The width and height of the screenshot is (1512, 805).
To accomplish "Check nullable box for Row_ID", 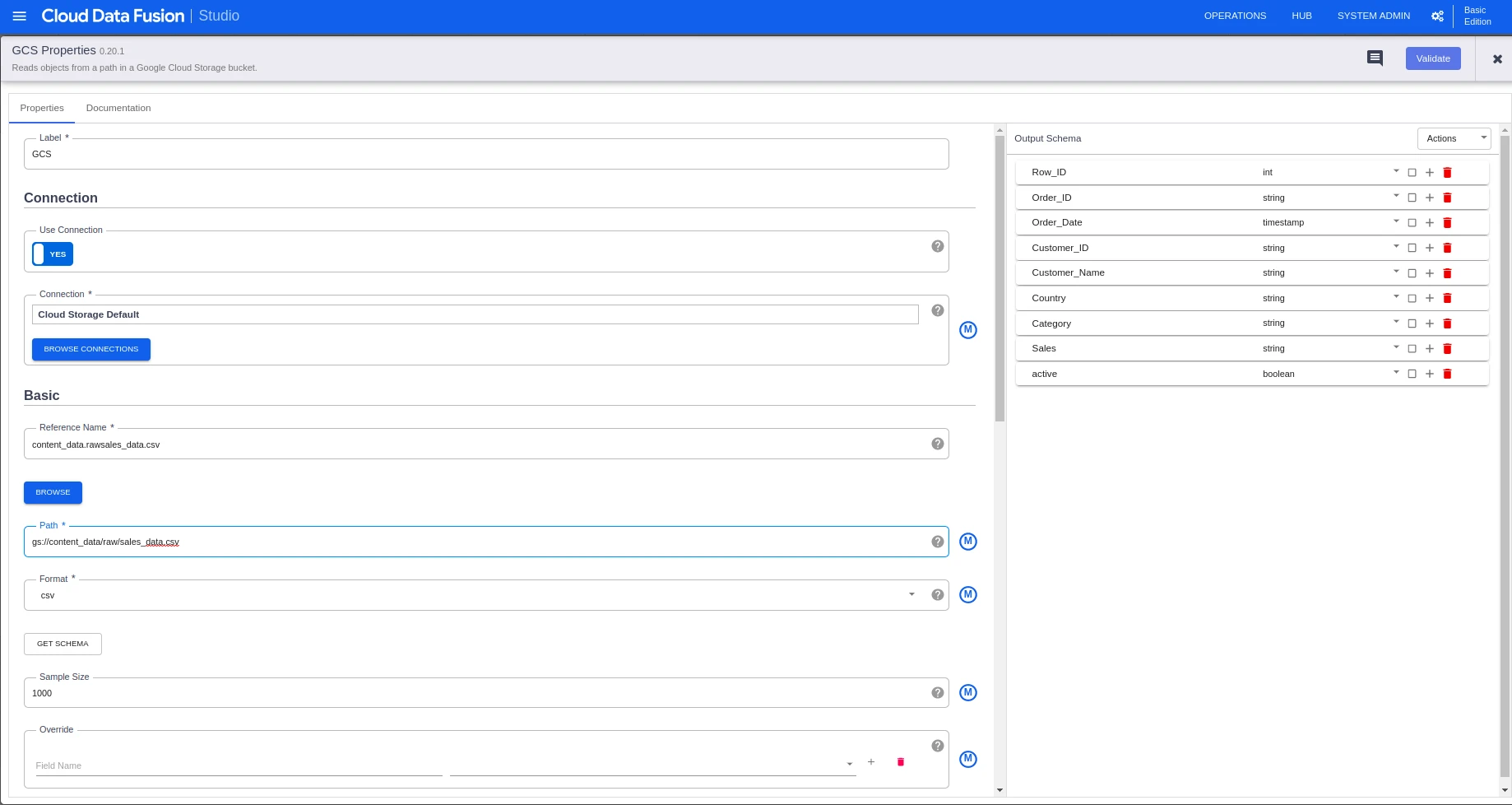I will pyautogui.click(x=1412, y=172).
